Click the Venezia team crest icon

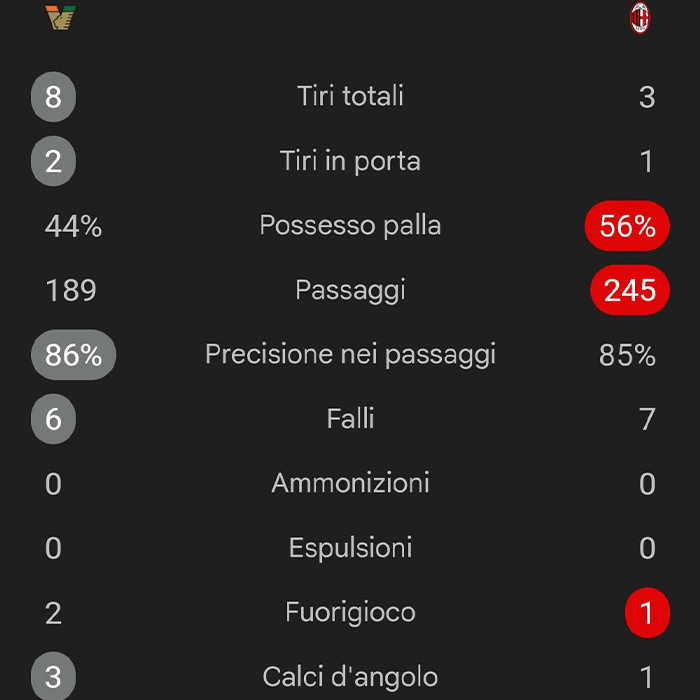click(60, 18)
